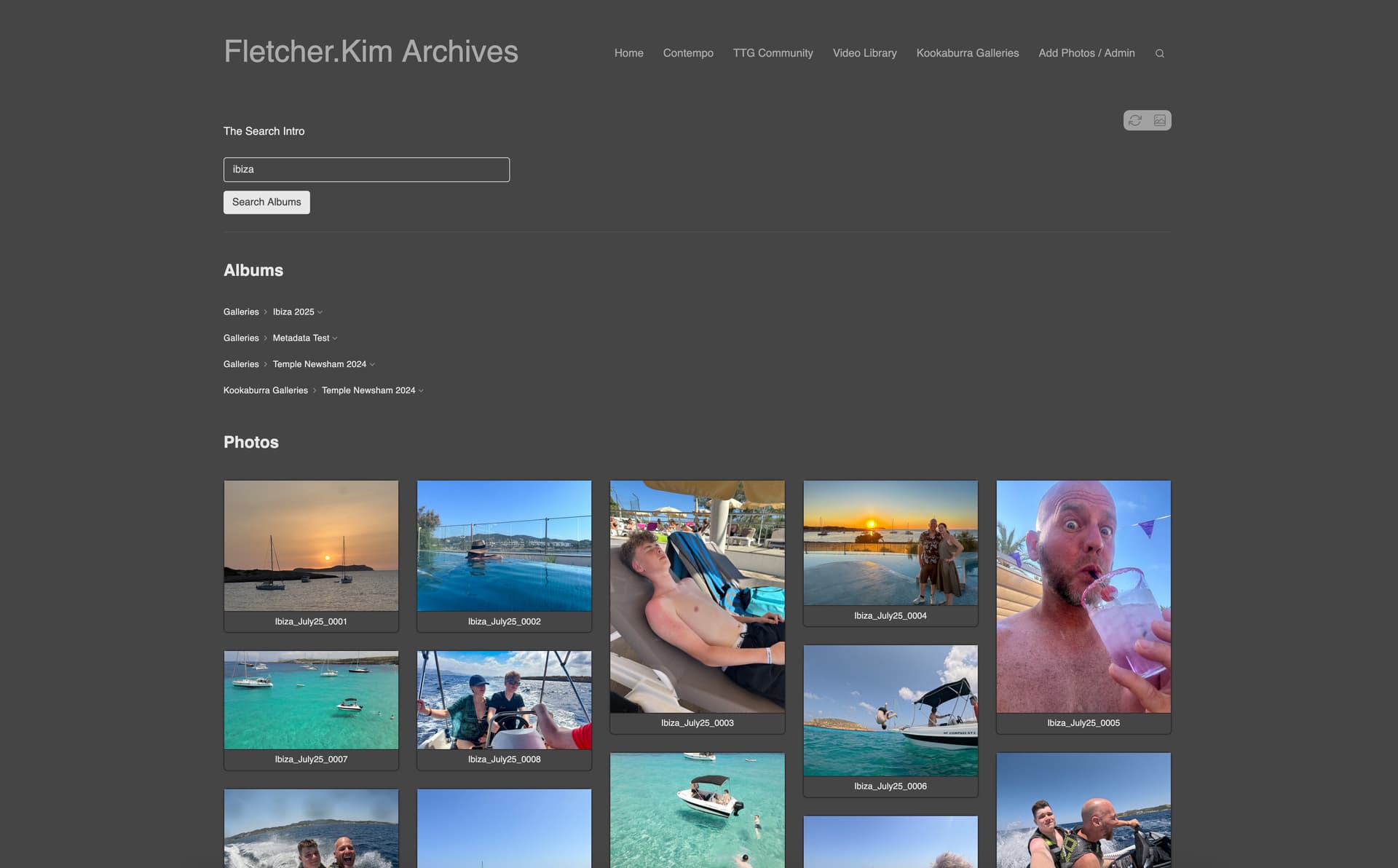Click the Search Albums button
Screen dimensions: 1398x868
(266, 202)
